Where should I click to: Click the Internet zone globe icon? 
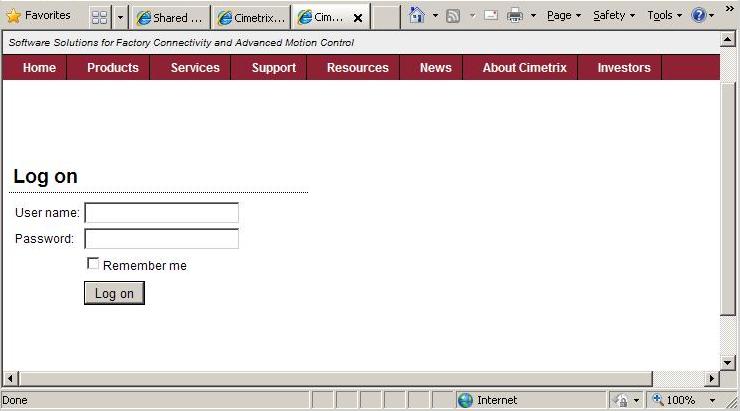[x=465, y=400]
